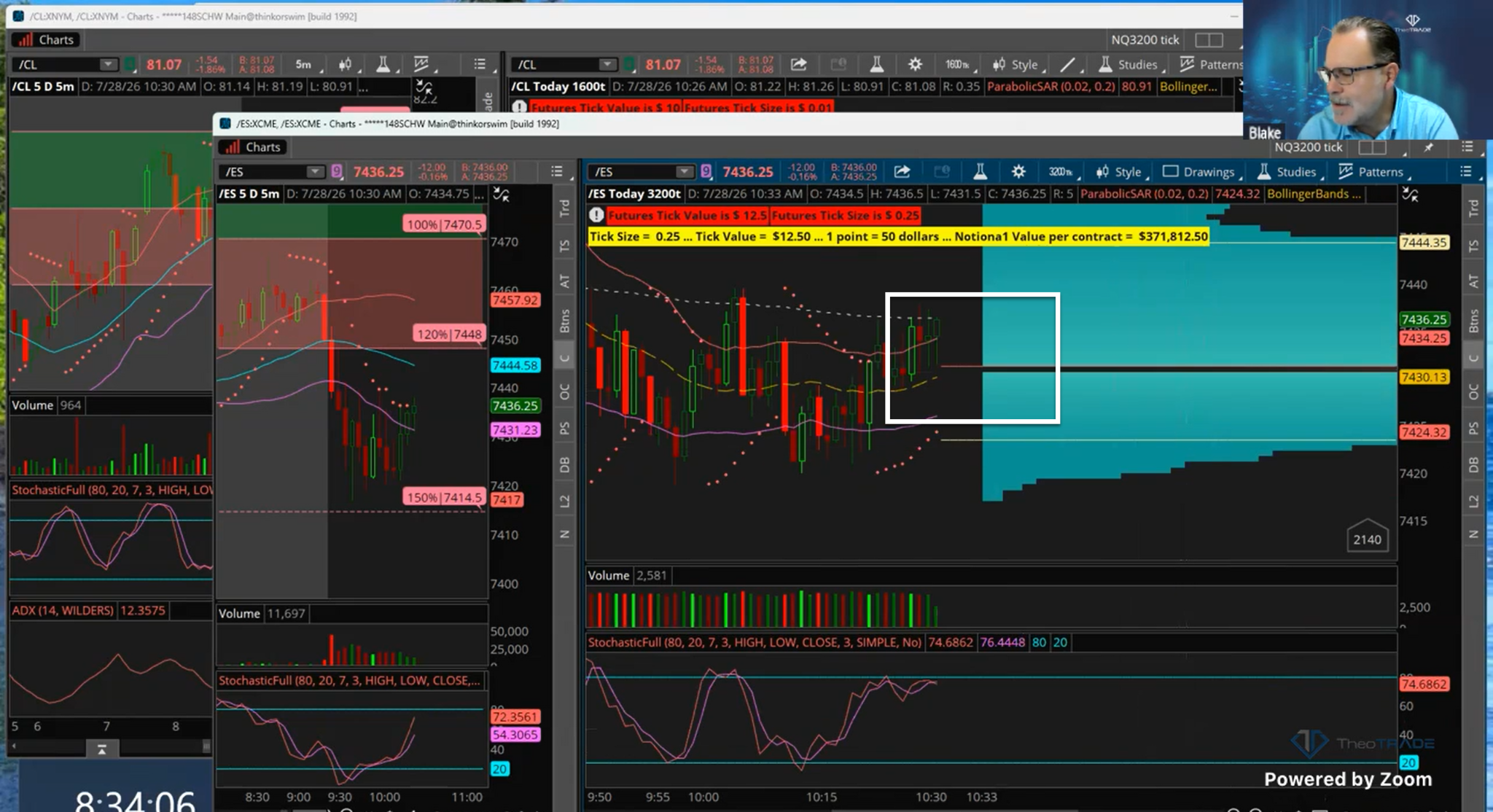Click green link icon beside /CL in /CL 5 D 5m toolbar

130,64
